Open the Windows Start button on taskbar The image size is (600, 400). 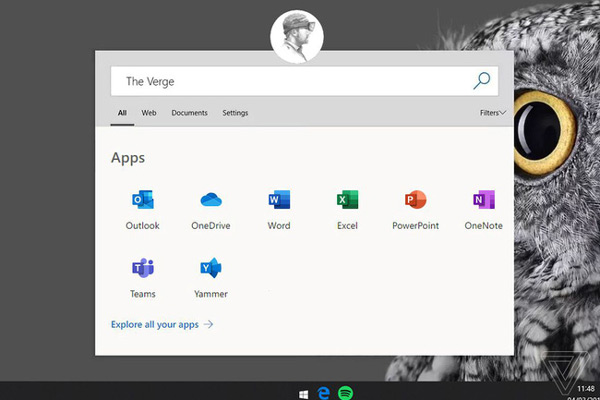(303, 394)
